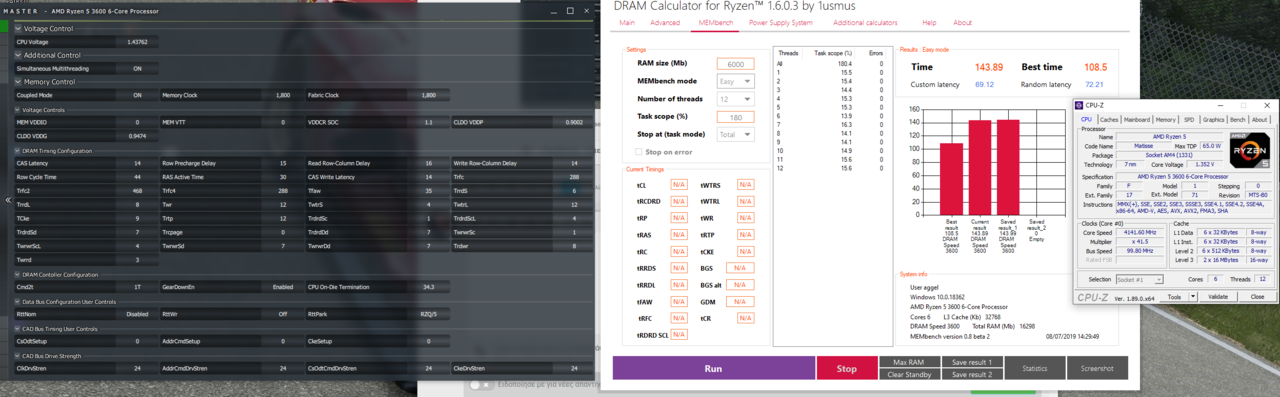This screenshot has width=1280, height=397.
Task: Enable the Stop on error checkbox
Action: point(639,152)
